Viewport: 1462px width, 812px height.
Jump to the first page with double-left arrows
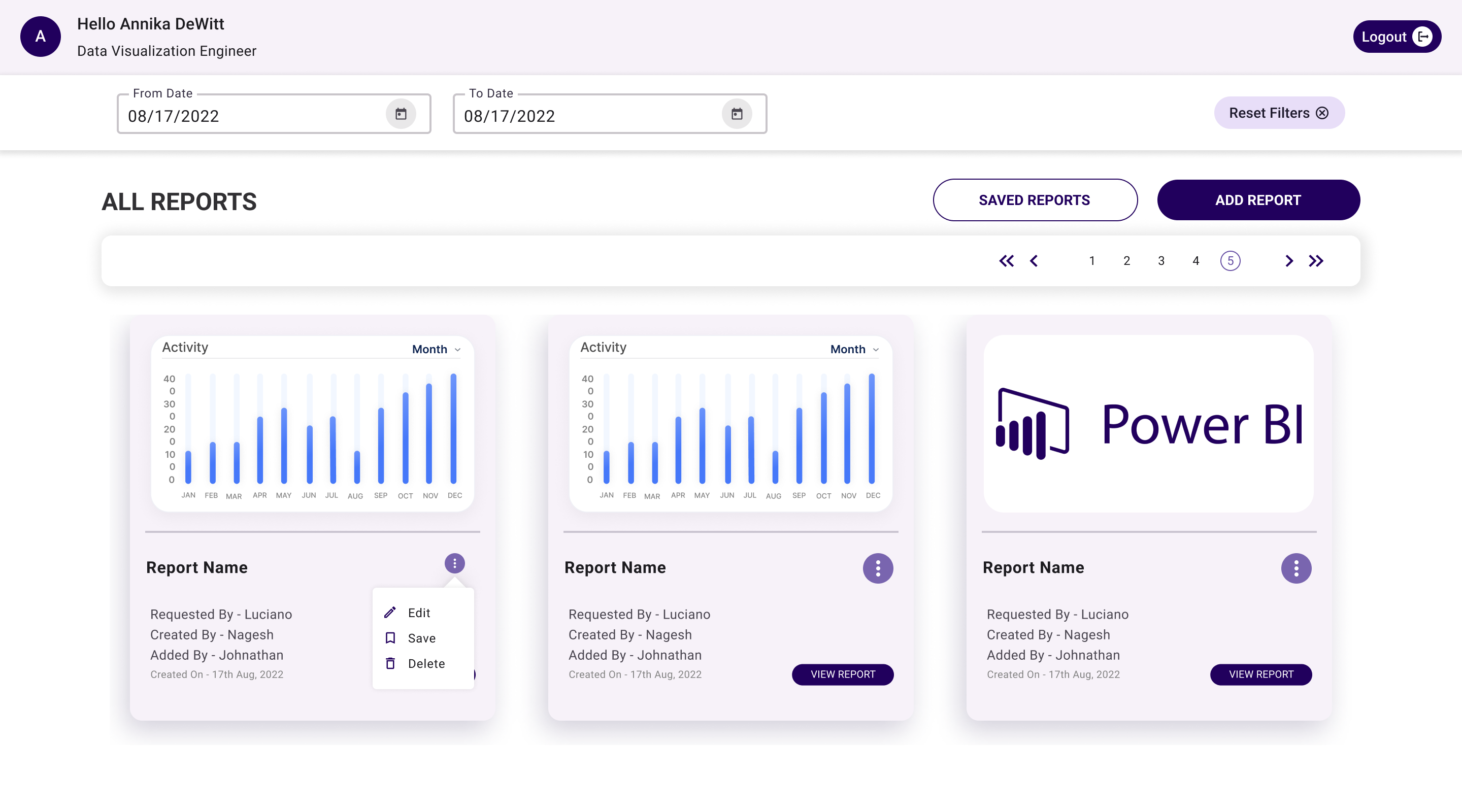click(x=1006, y=261)
